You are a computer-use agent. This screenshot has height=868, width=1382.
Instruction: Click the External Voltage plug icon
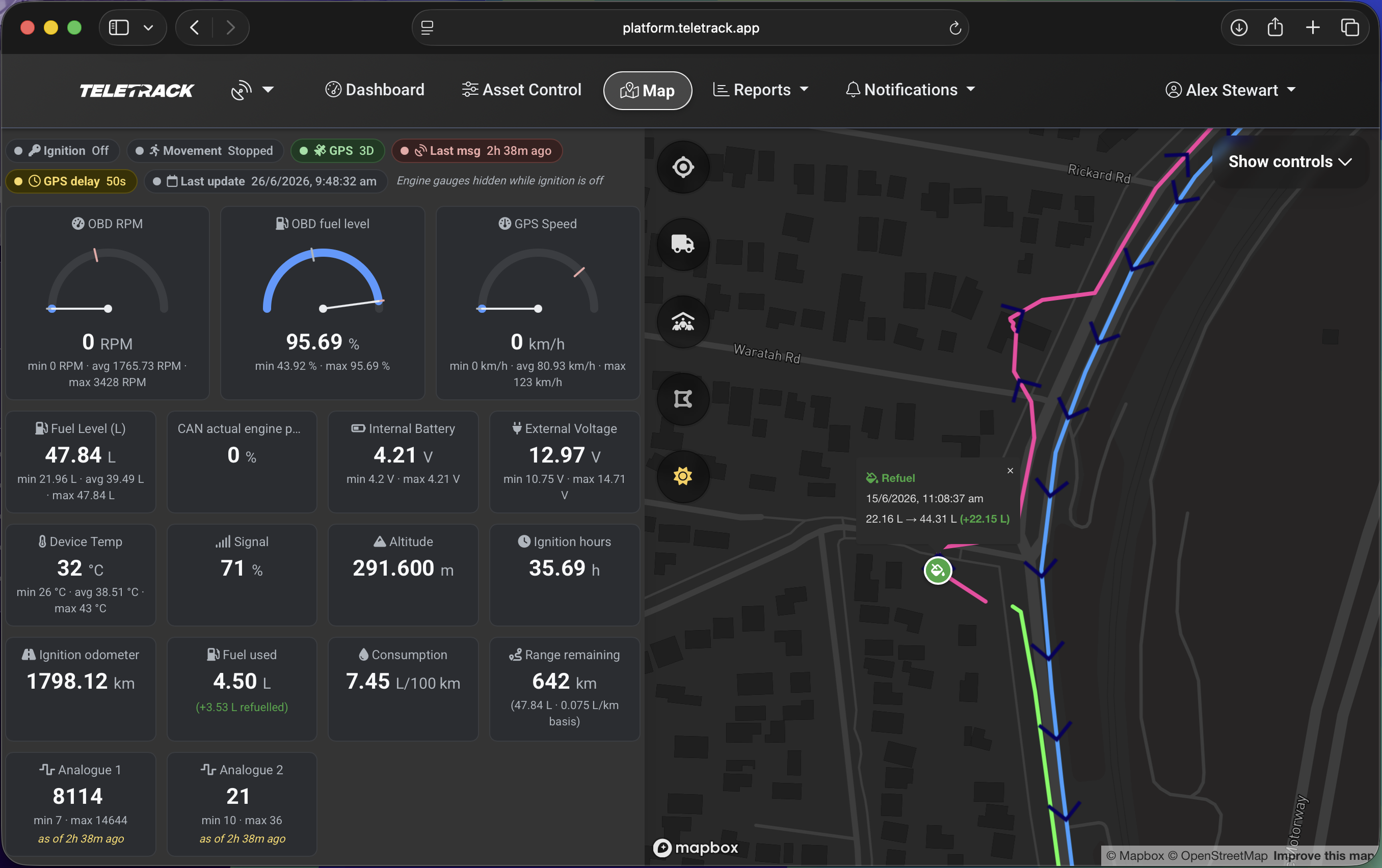click(517, 428)
